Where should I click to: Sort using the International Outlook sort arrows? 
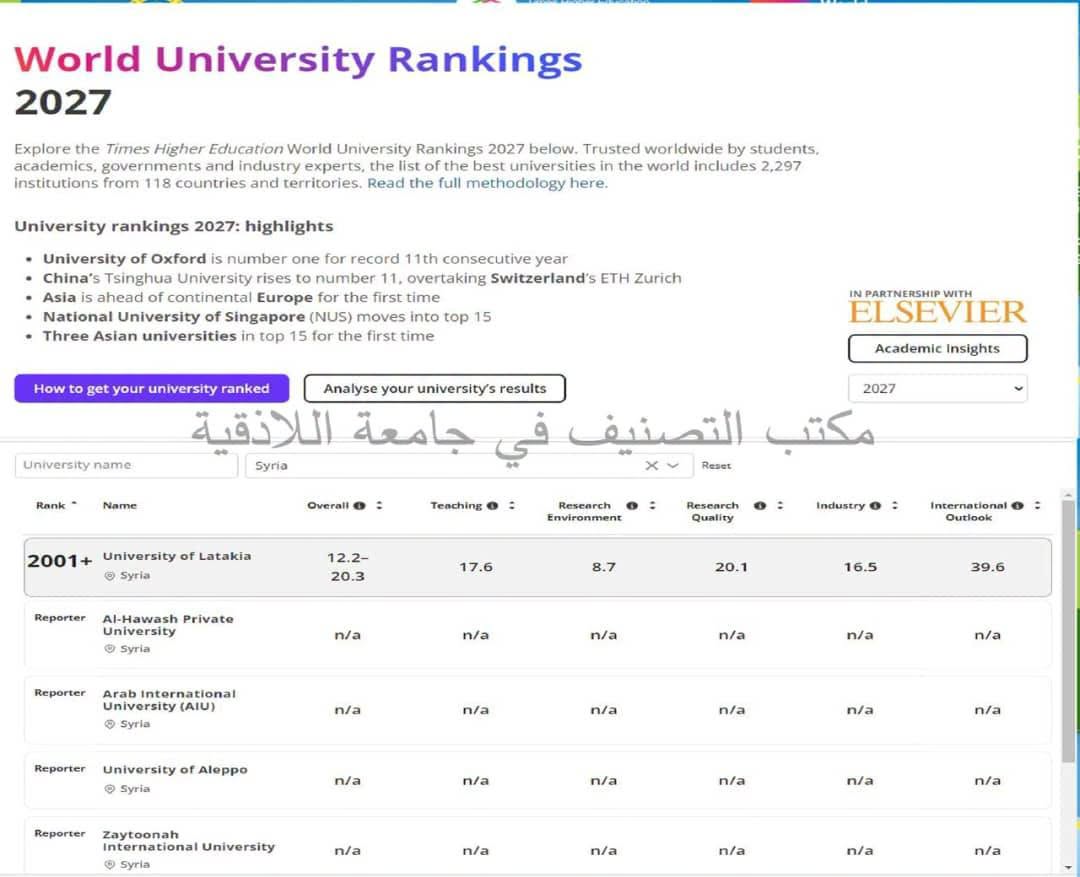[x=1037, y=506]
